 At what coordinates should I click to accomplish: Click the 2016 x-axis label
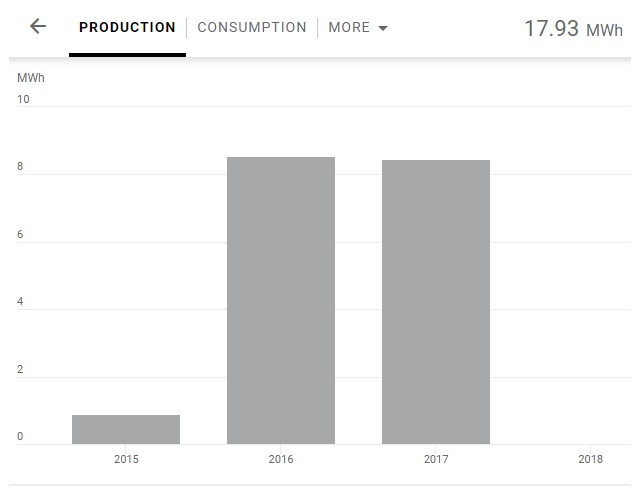point(281,460)
